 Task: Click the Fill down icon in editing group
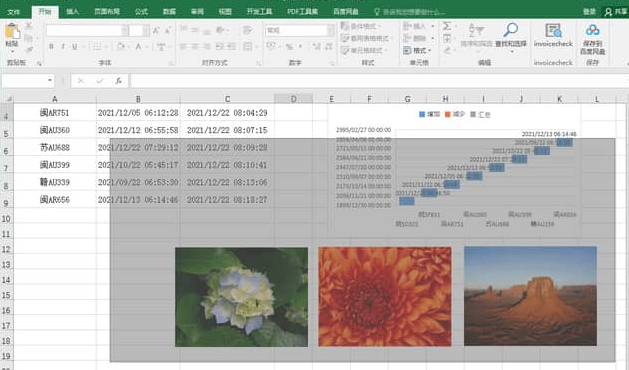447,39
